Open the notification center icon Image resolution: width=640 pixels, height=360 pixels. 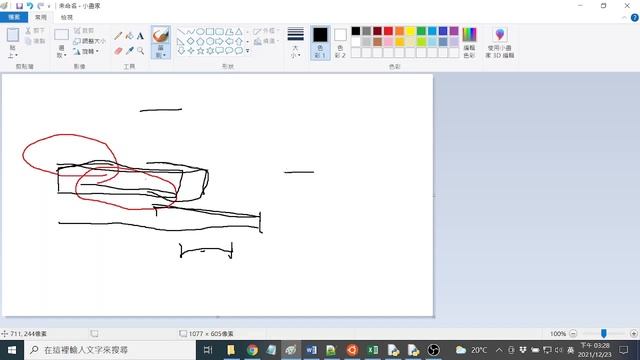[x=623, y=350]
